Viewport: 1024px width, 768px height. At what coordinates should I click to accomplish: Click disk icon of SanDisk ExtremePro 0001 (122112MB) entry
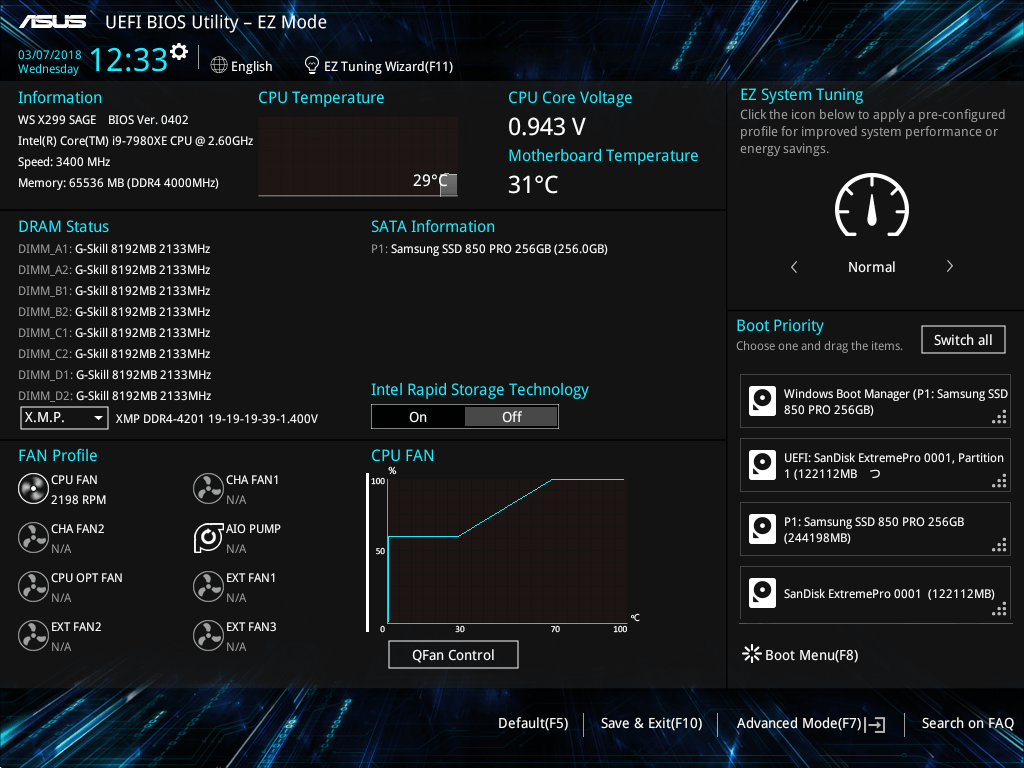pyautogui.click(x=762, y=593)
